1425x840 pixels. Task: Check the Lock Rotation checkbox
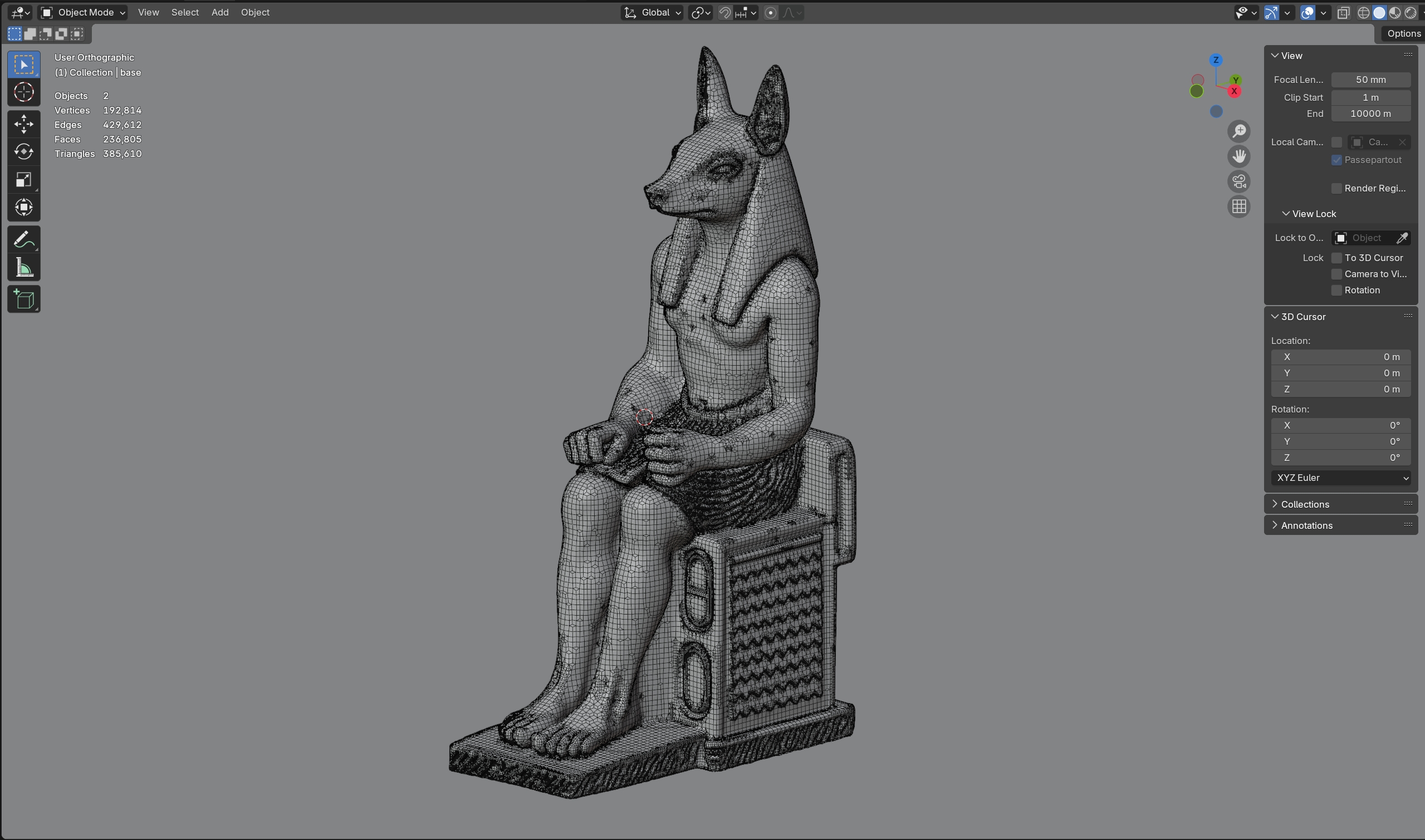point(1336,291)
